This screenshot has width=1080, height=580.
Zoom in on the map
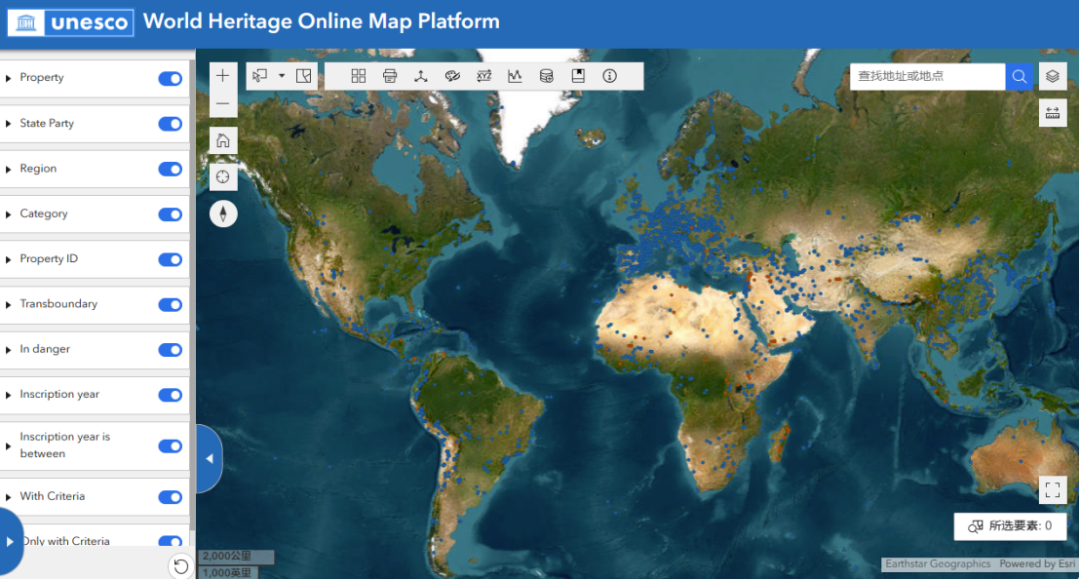pyautogui.click(x=222, y=76)
